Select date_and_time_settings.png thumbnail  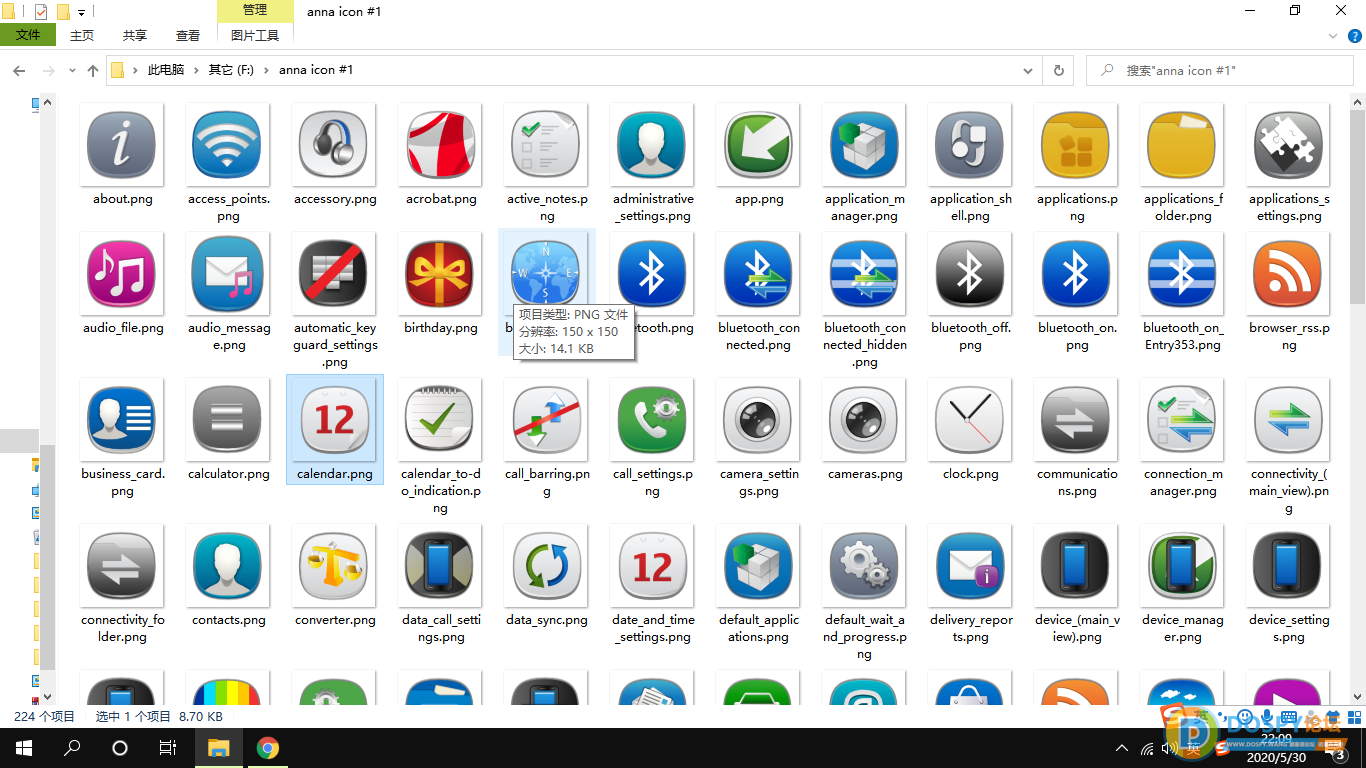pyautogui.click(x=653, y=566)
